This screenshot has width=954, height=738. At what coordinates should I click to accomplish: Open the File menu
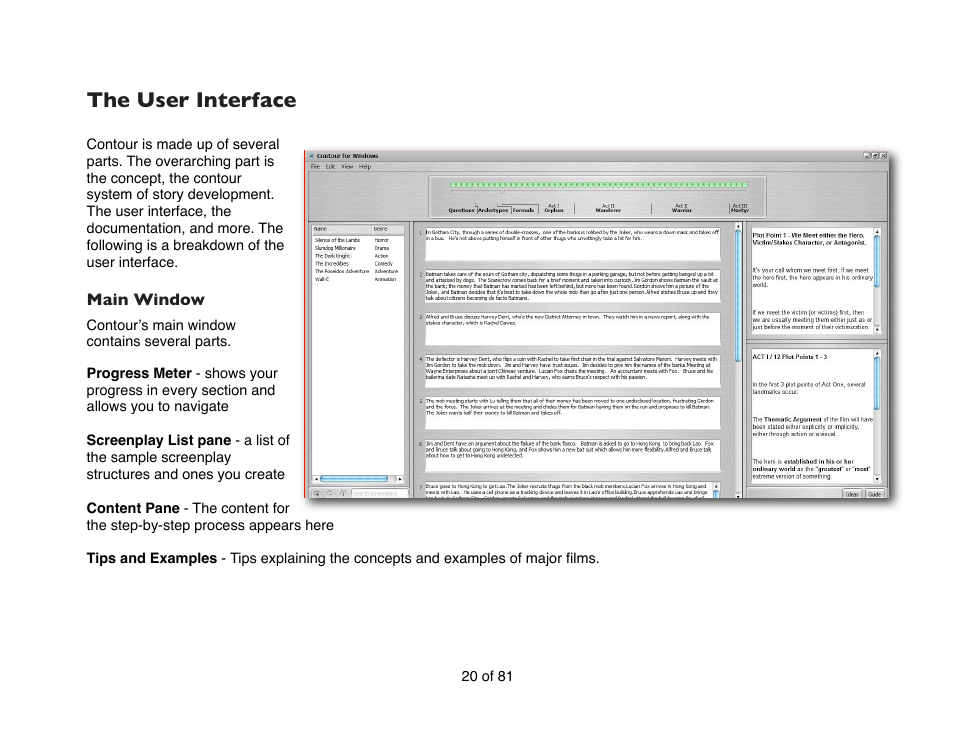tap(315, 167)
